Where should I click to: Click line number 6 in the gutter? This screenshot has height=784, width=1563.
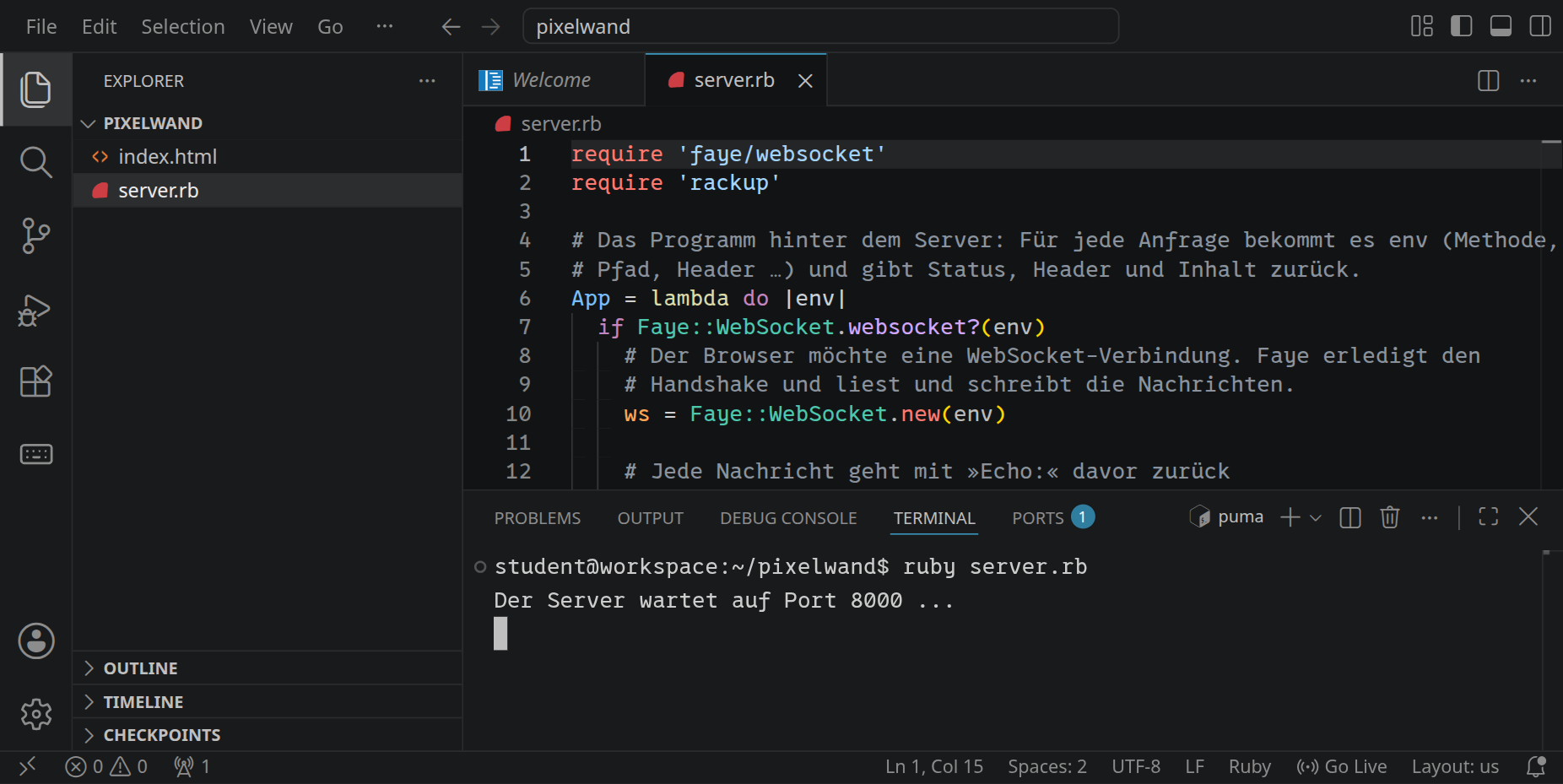pos(525,298)
